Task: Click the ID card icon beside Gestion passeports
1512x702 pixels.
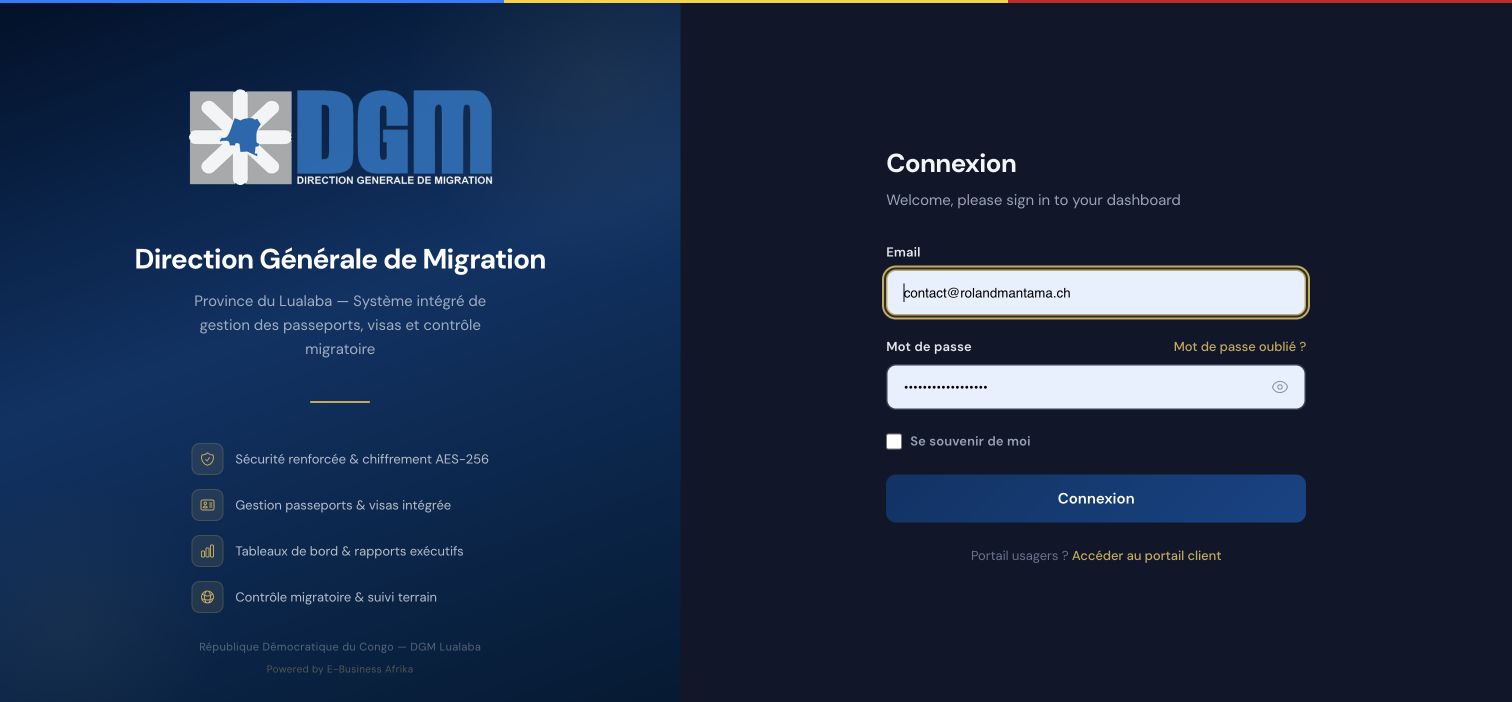Action: coord(207,505)
